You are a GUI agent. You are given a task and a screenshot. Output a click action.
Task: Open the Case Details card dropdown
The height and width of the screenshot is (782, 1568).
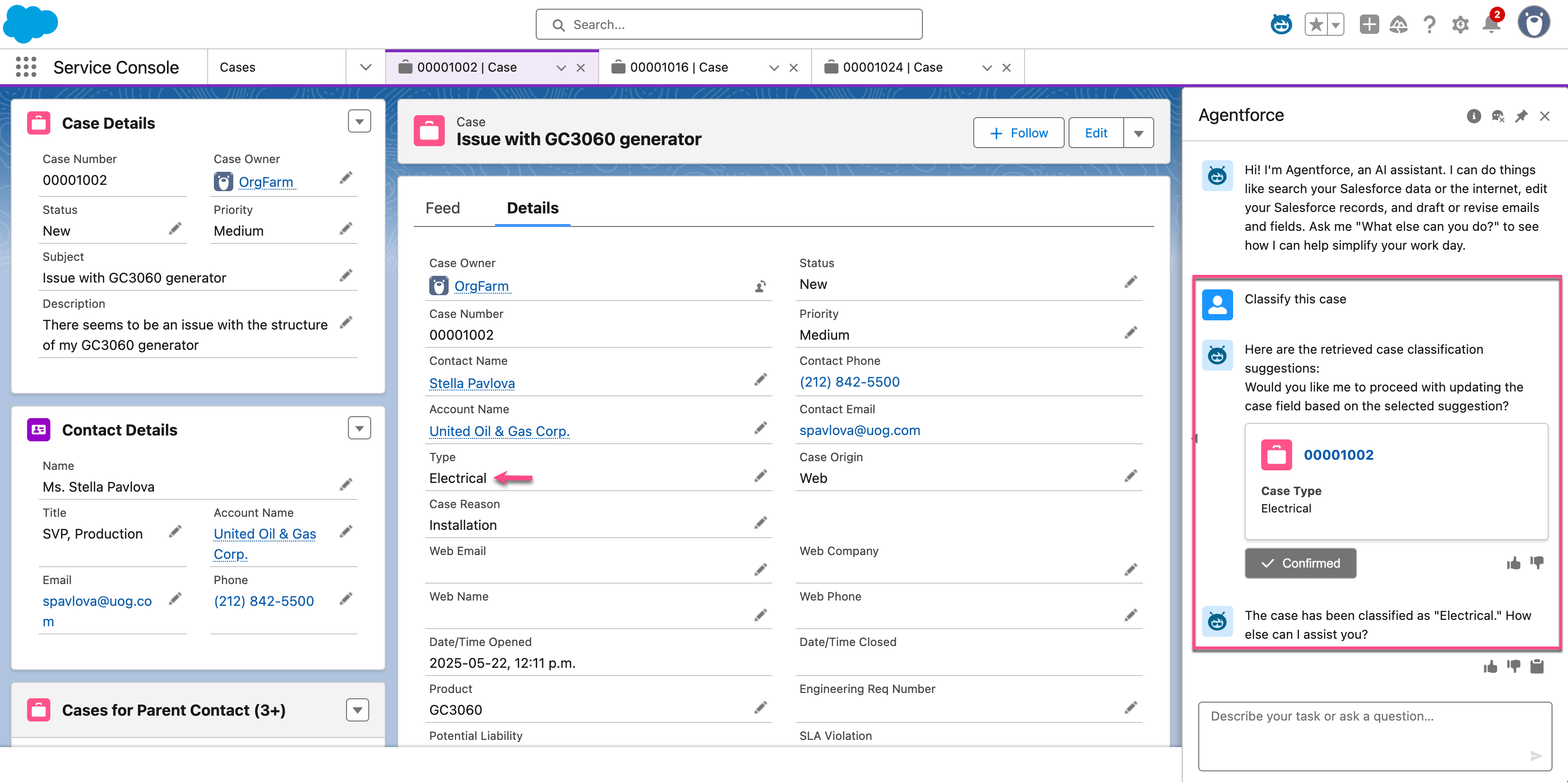359,122
